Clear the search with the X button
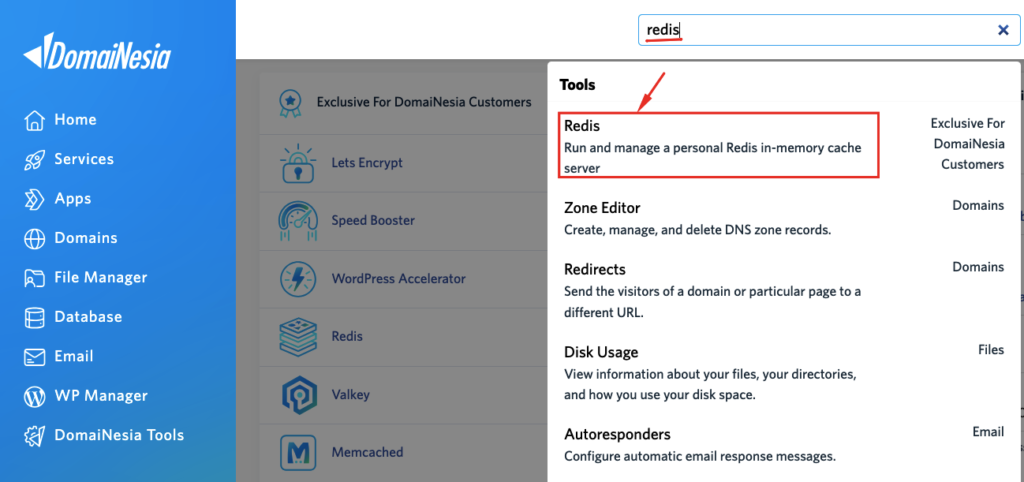This screenshot has width=1024, height=482. point(1004,30)
